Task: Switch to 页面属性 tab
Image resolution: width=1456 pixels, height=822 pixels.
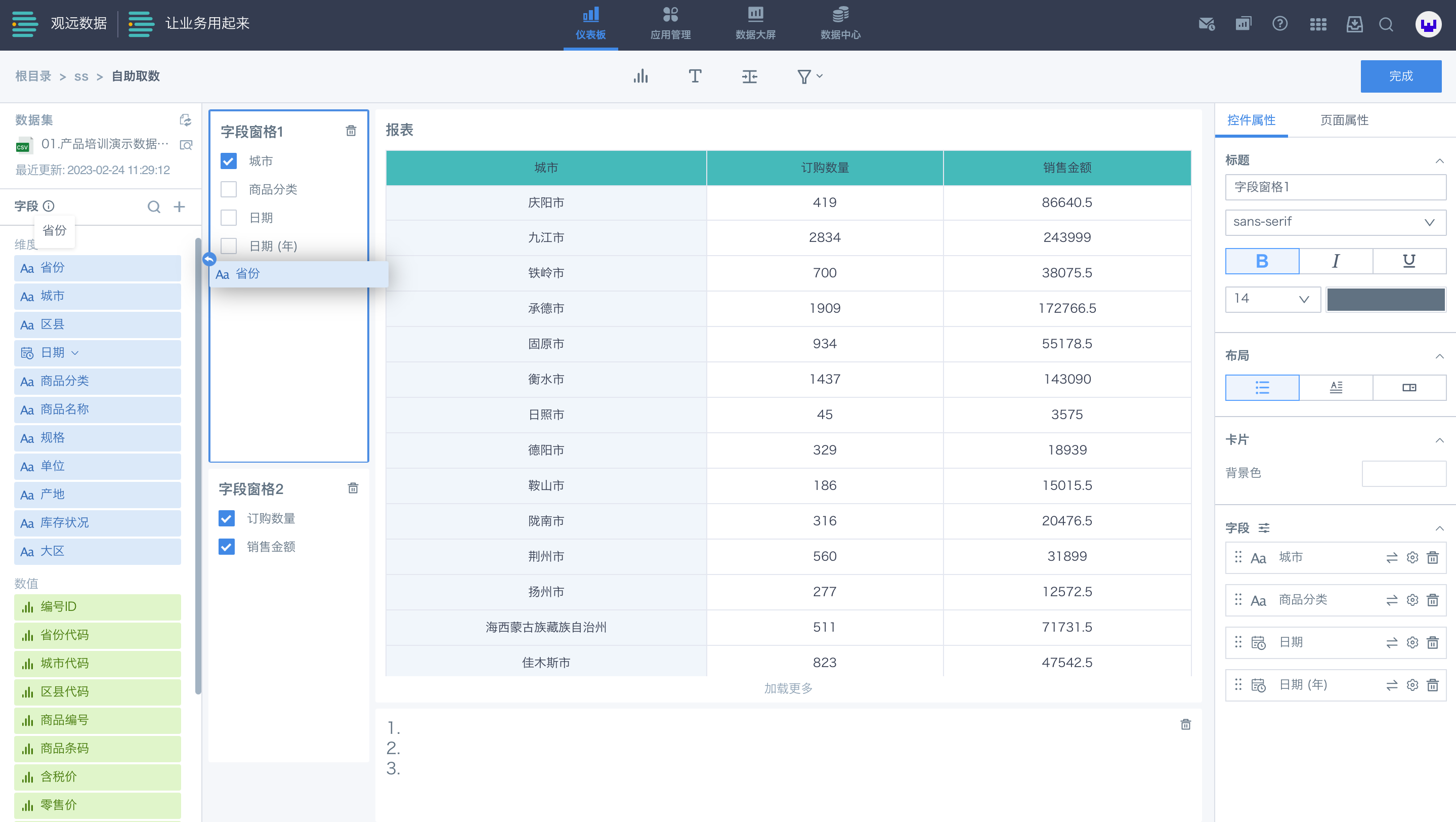Action: [1344, 120]
